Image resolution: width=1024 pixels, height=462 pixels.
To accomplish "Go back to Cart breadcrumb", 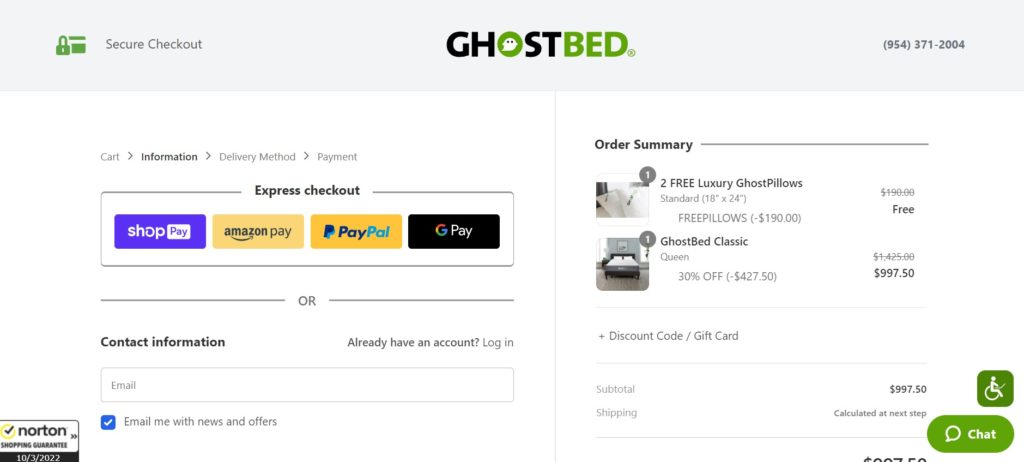I will (110, 157).
